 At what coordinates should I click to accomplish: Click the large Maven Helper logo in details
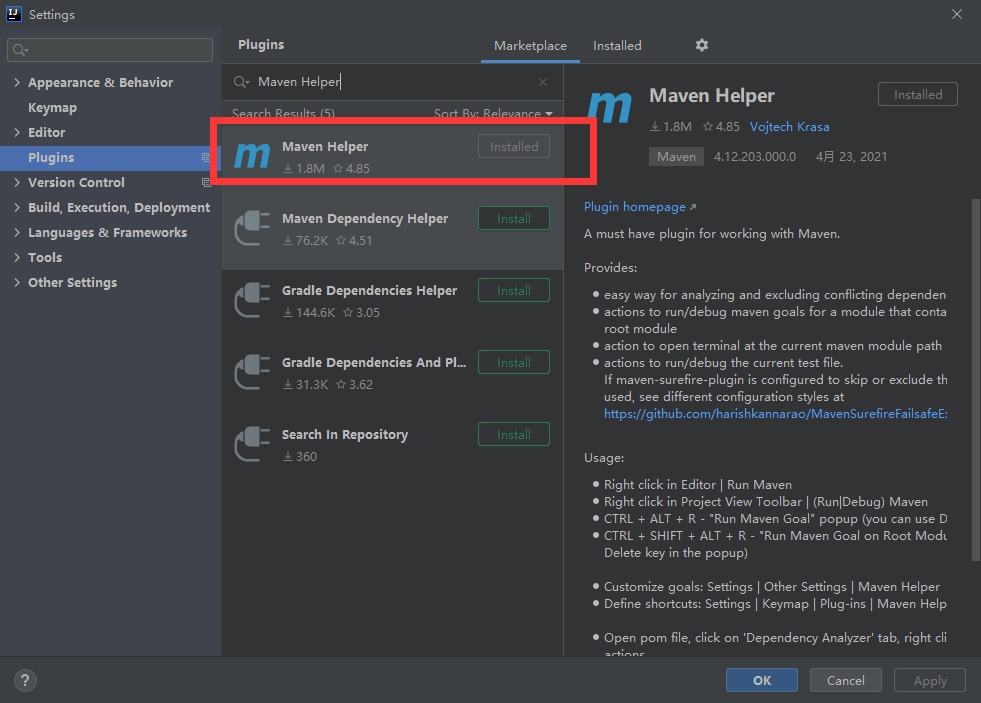click(x=610, y=108)
